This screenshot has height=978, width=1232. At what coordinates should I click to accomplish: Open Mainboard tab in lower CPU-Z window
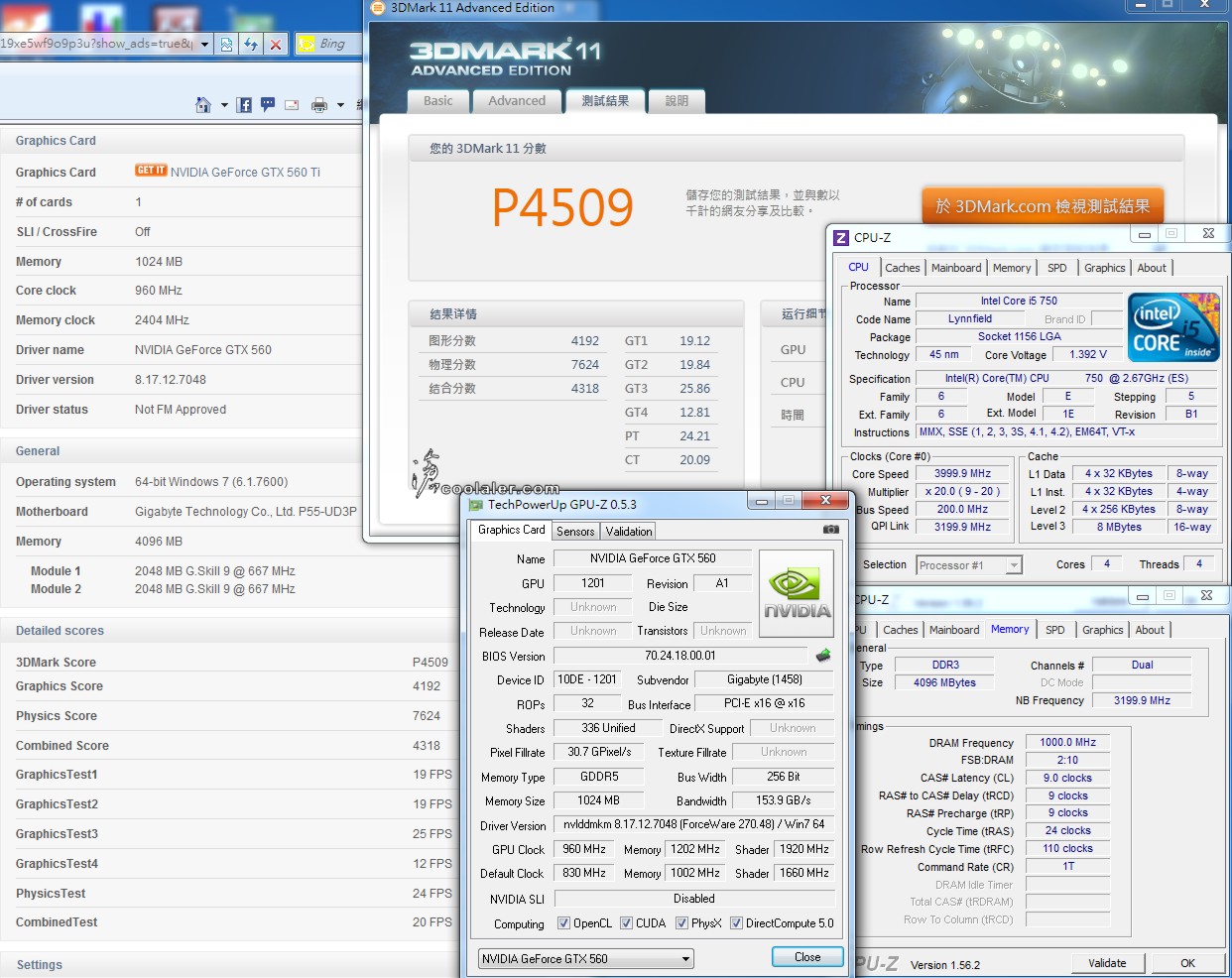(954, 630)
